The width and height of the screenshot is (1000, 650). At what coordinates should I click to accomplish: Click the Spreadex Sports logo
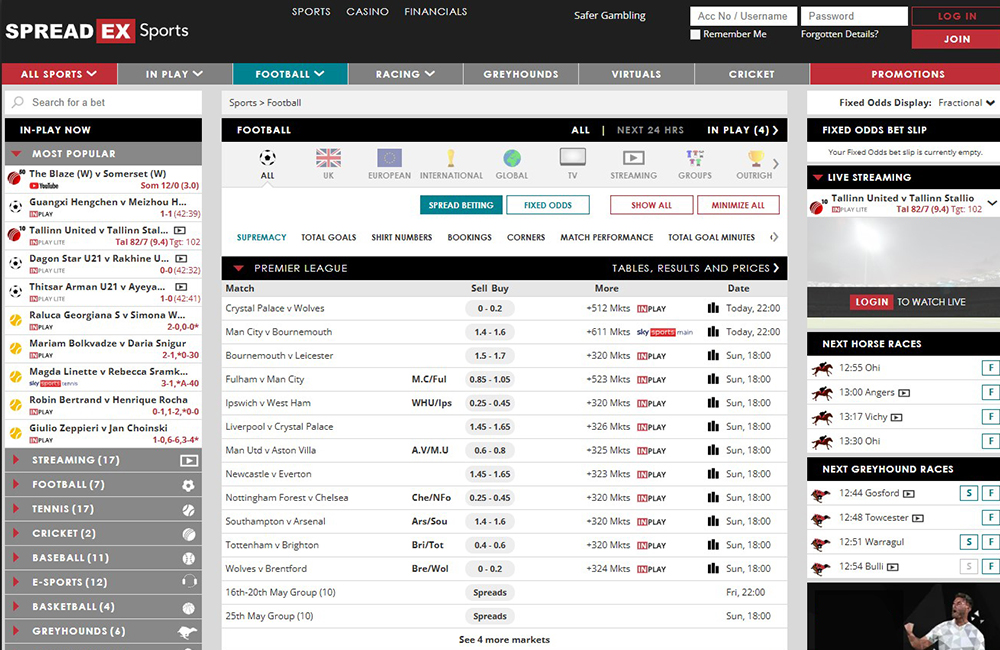(97, 31)
